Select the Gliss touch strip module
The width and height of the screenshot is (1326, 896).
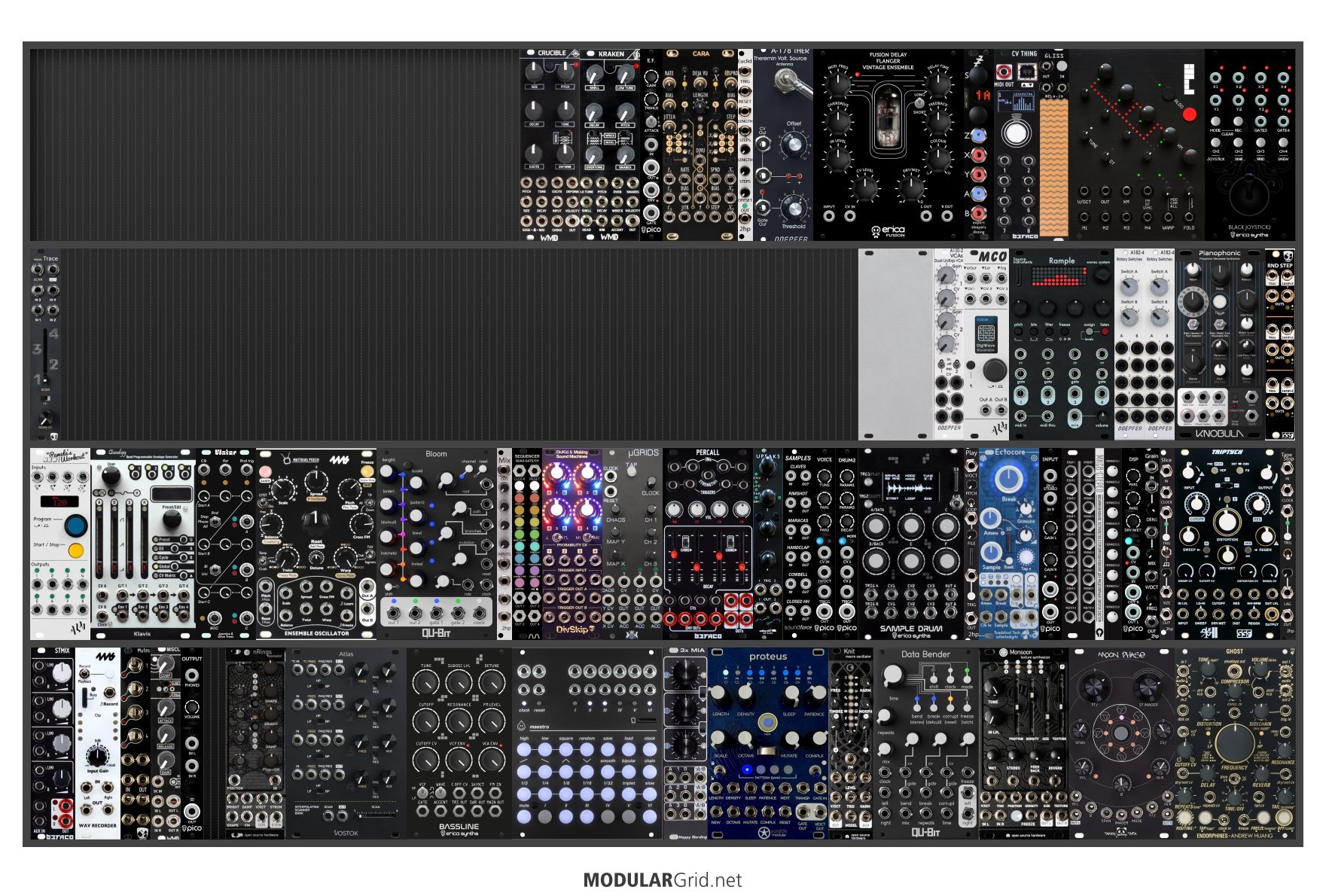pyautogui.click(x=1054, y=145)
